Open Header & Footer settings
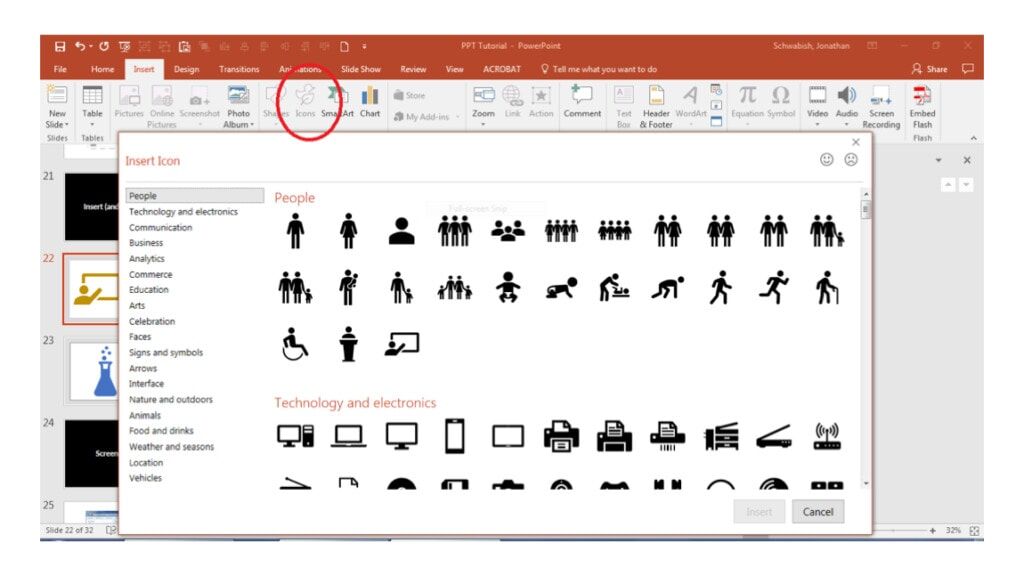Image resolution: width=1024 pixels, height=576 pixels. point(657,105)
